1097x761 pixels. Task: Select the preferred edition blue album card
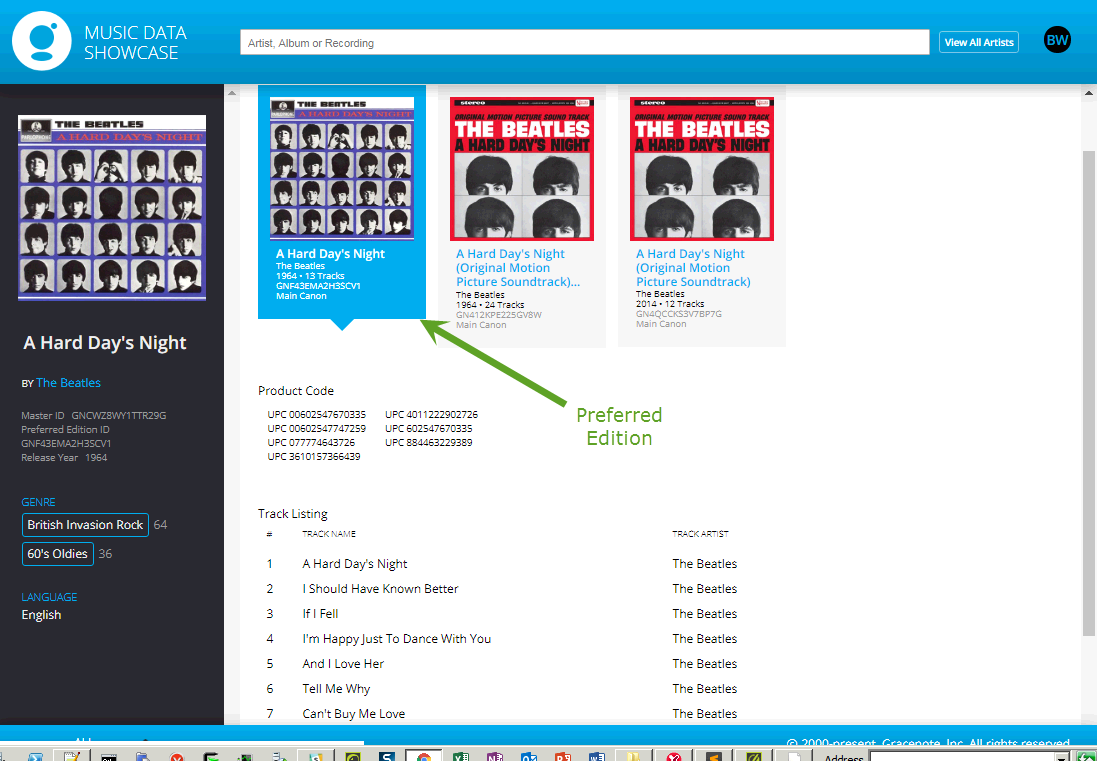click(342, 200)
